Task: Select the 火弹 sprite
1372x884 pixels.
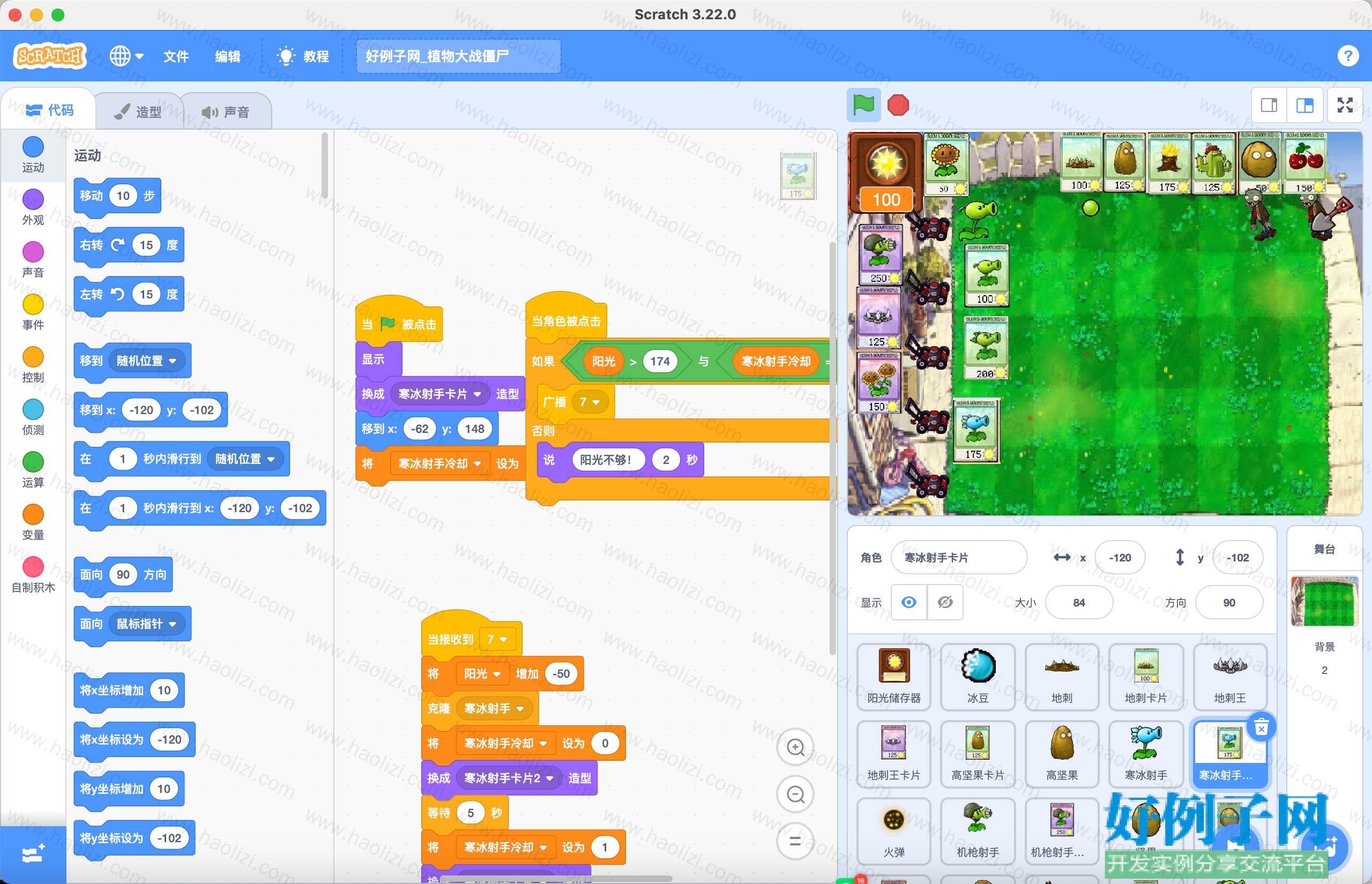Action: [x=894, y=830]
